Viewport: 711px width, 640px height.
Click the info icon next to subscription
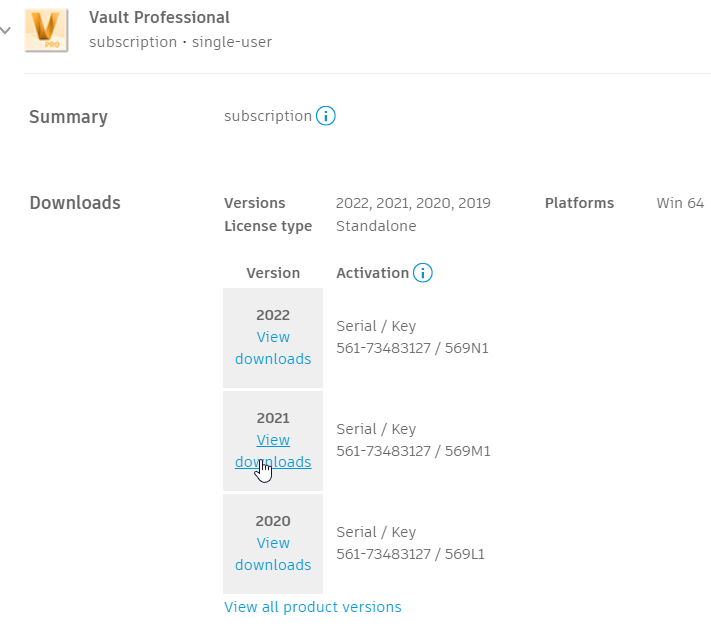click(326, 116)
